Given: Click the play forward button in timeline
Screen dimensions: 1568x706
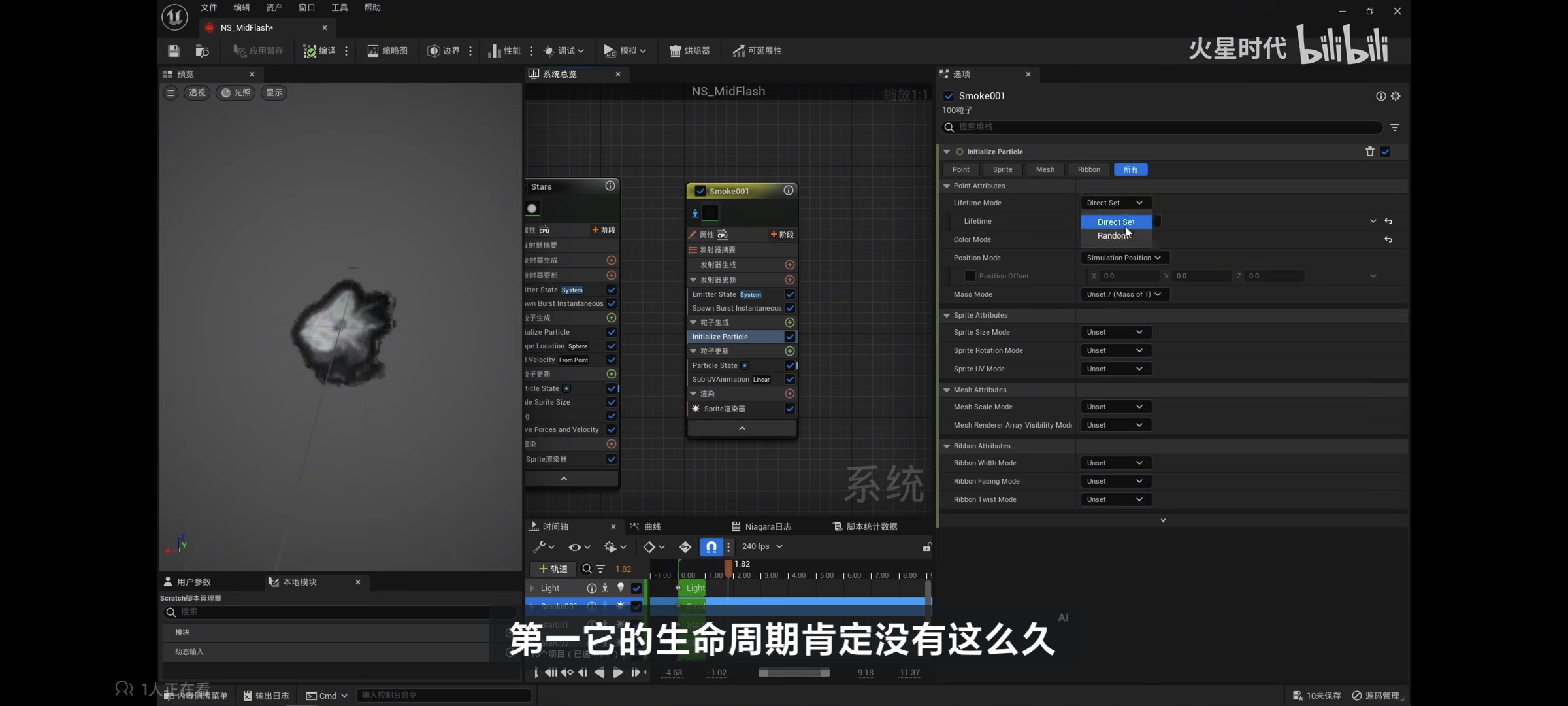Looking at the screenshot, I should coord(617,673).
